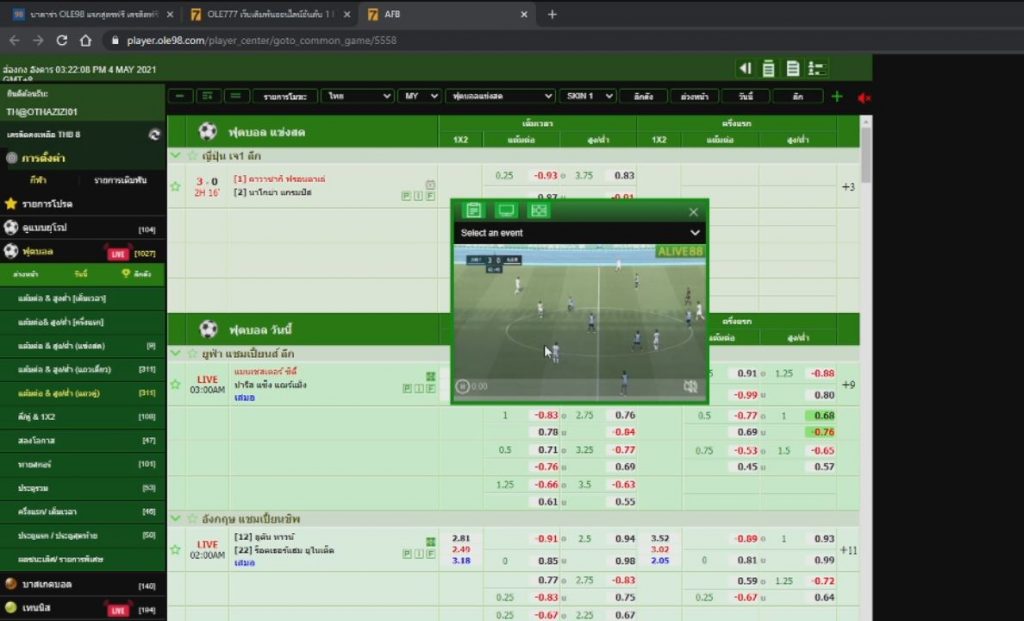Select the รายการเดิมพัน tab in the sidebar
Image resolution: width=1024 pixels, height=621 pixels.
coord(120,180)
